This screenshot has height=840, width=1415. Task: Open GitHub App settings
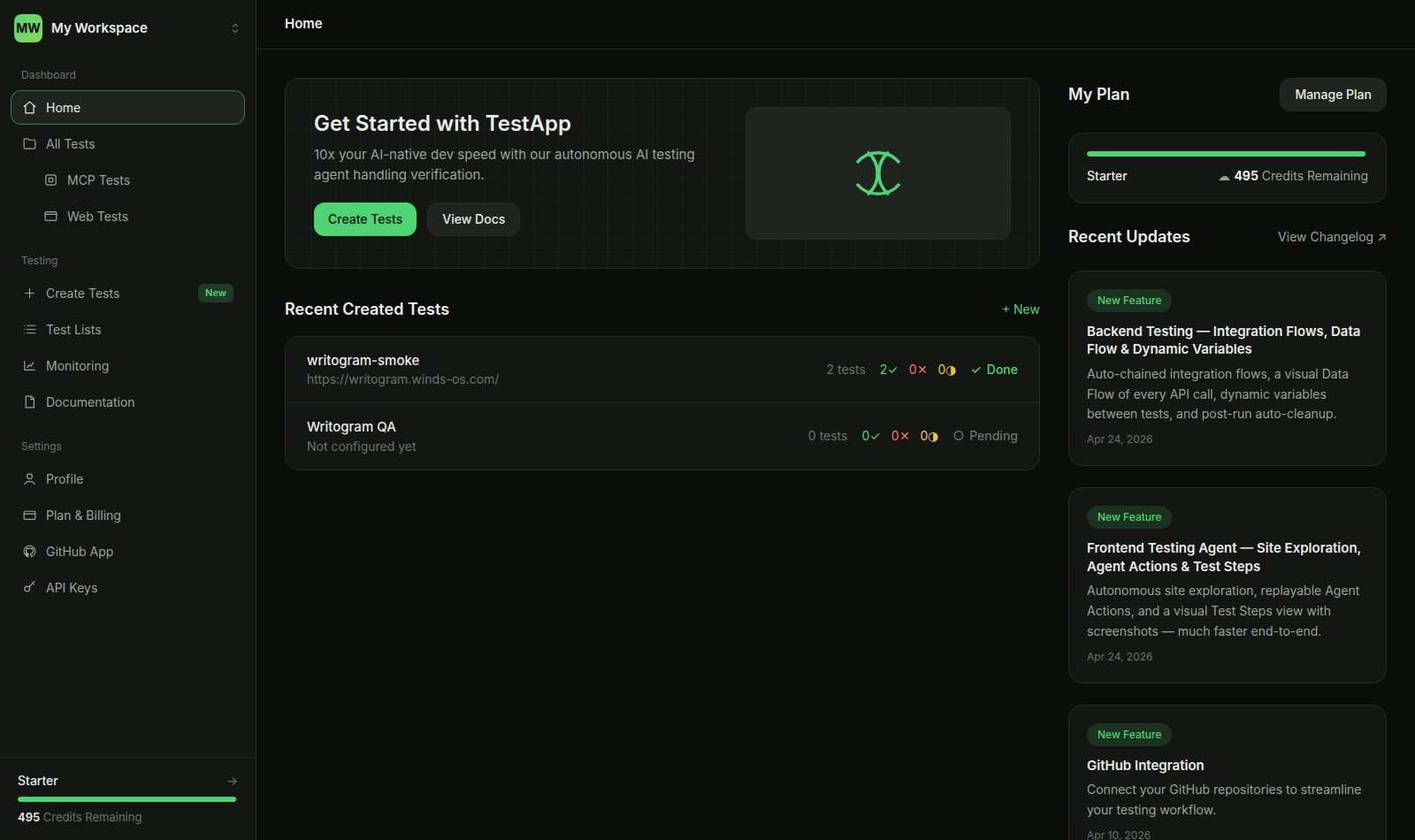coord(128,552)
